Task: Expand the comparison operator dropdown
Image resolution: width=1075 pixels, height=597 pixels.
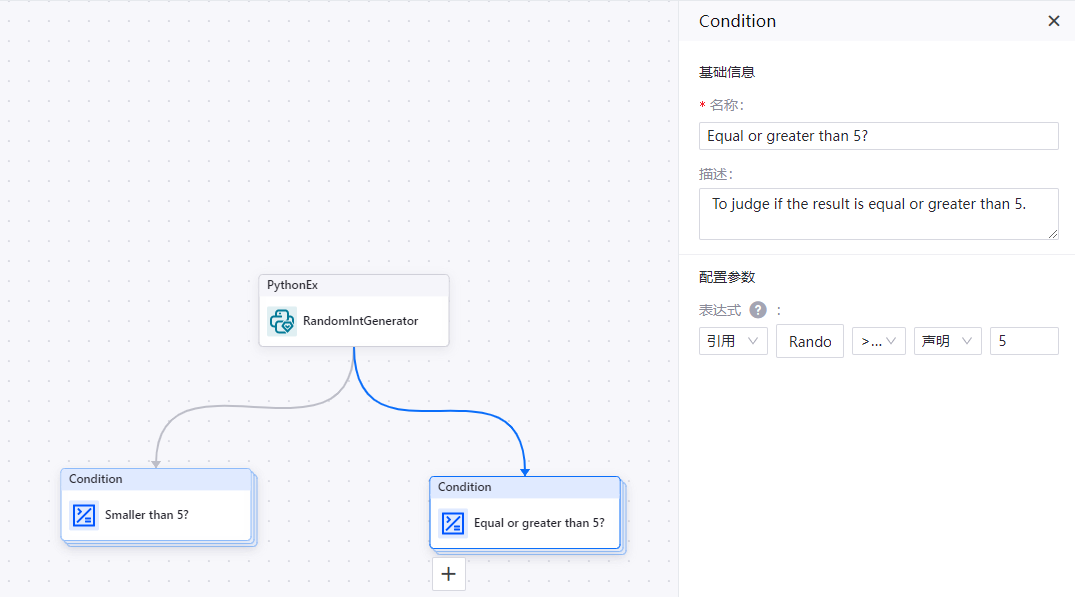Action: [x=879, y=341]
